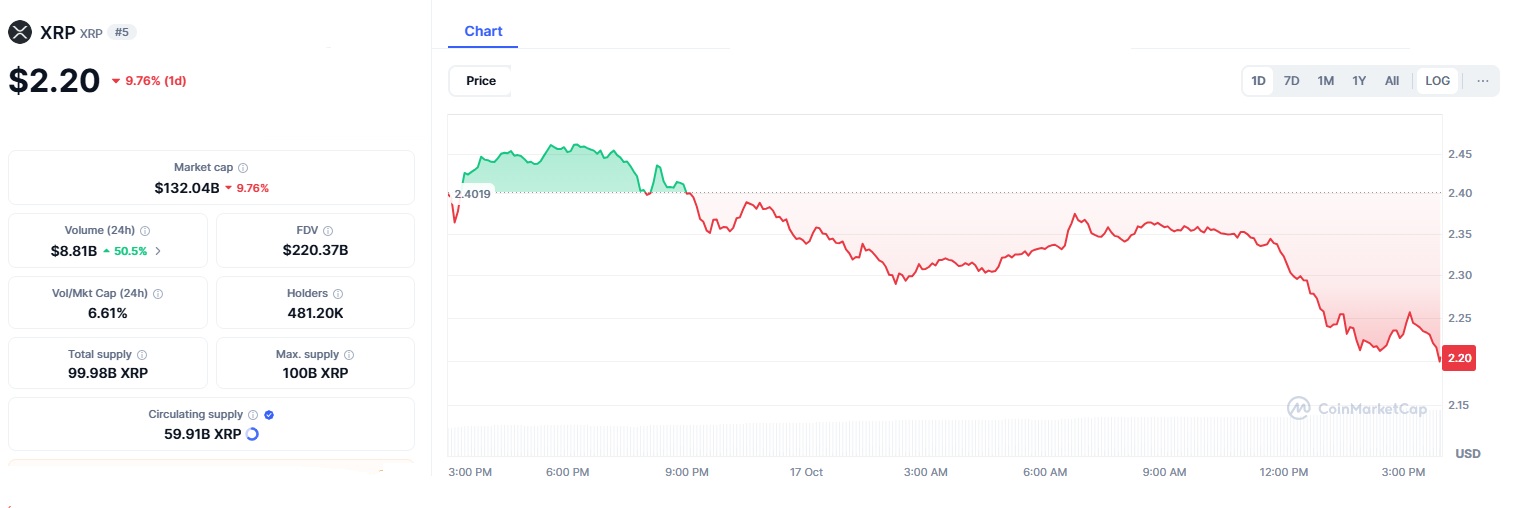
Task: Click the FDV info icon
Action: pyautogui.click(x=328, y=230)
